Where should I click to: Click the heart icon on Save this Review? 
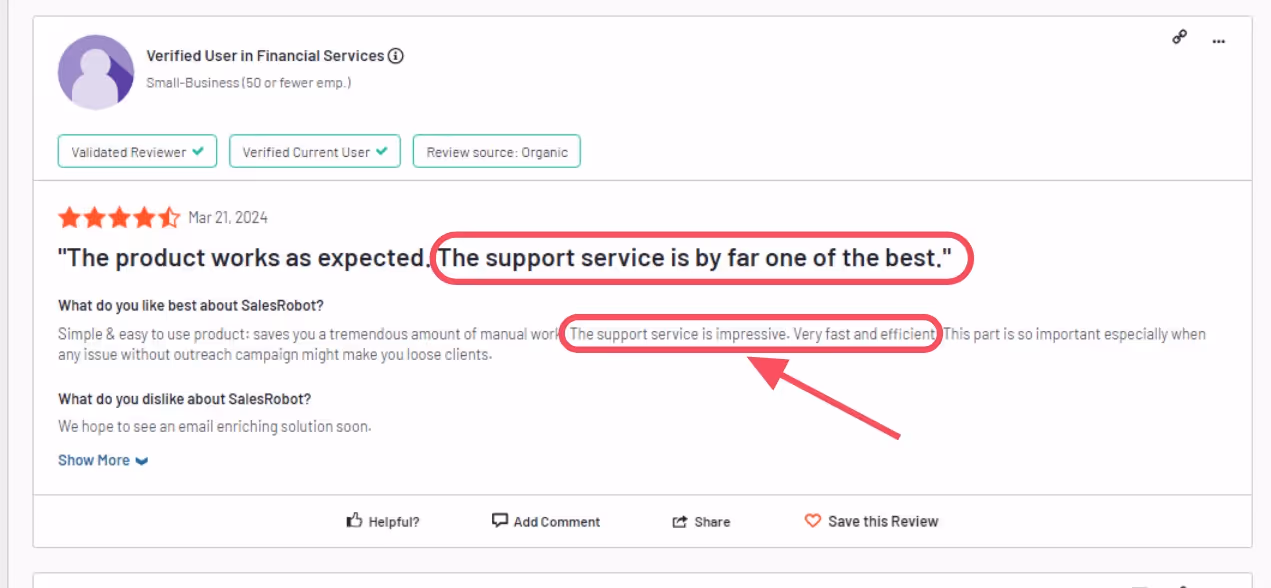coord(812,520)
